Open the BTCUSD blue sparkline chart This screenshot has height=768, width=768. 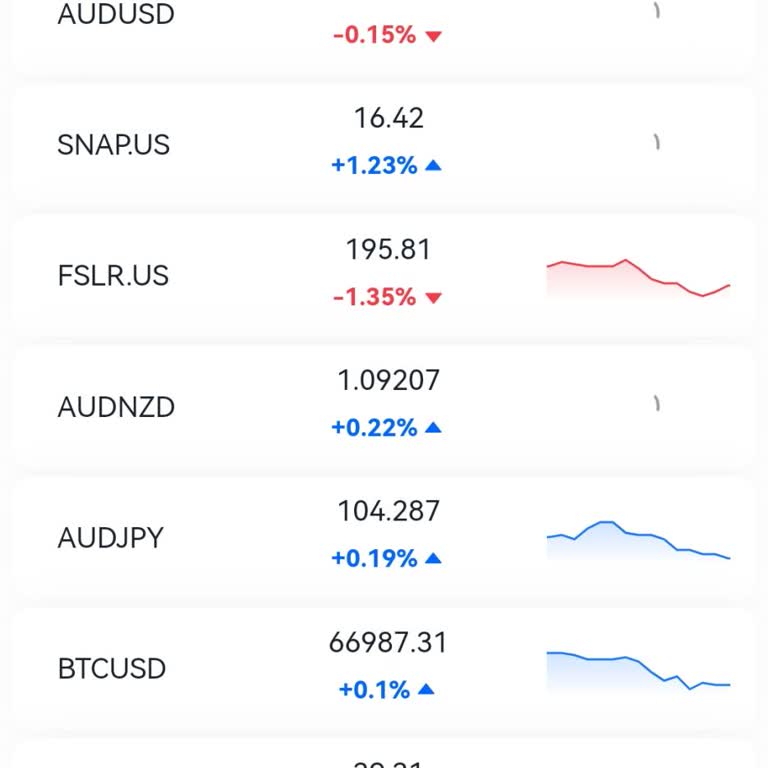pyautogui.click(x=638, y=670)
